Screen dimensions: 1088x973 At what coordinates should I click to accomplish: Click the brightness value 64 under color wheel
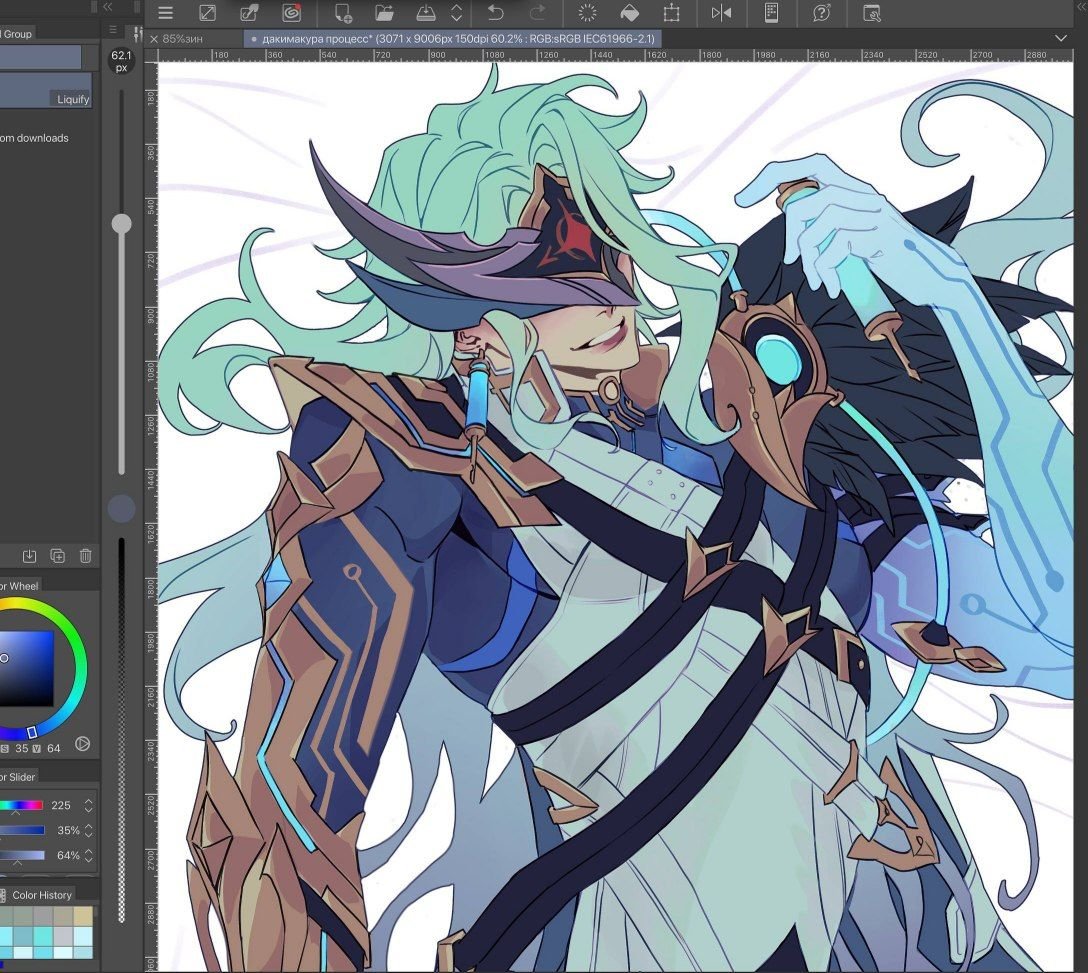click(53, 748)
